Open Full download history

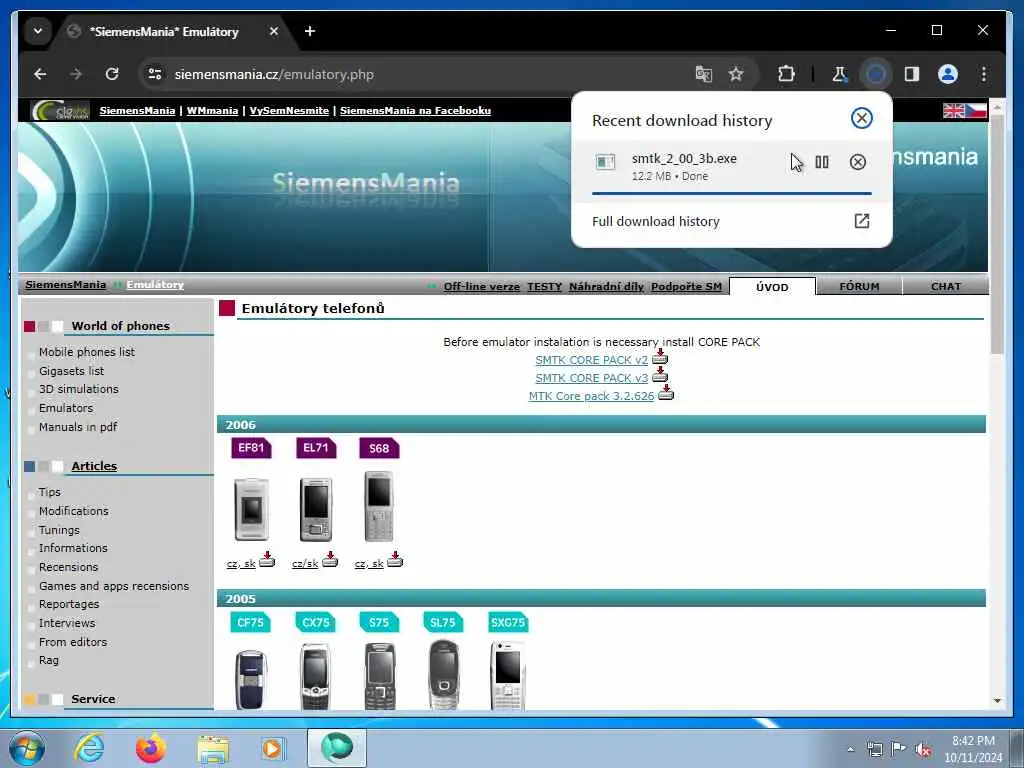tap(731, 221)
